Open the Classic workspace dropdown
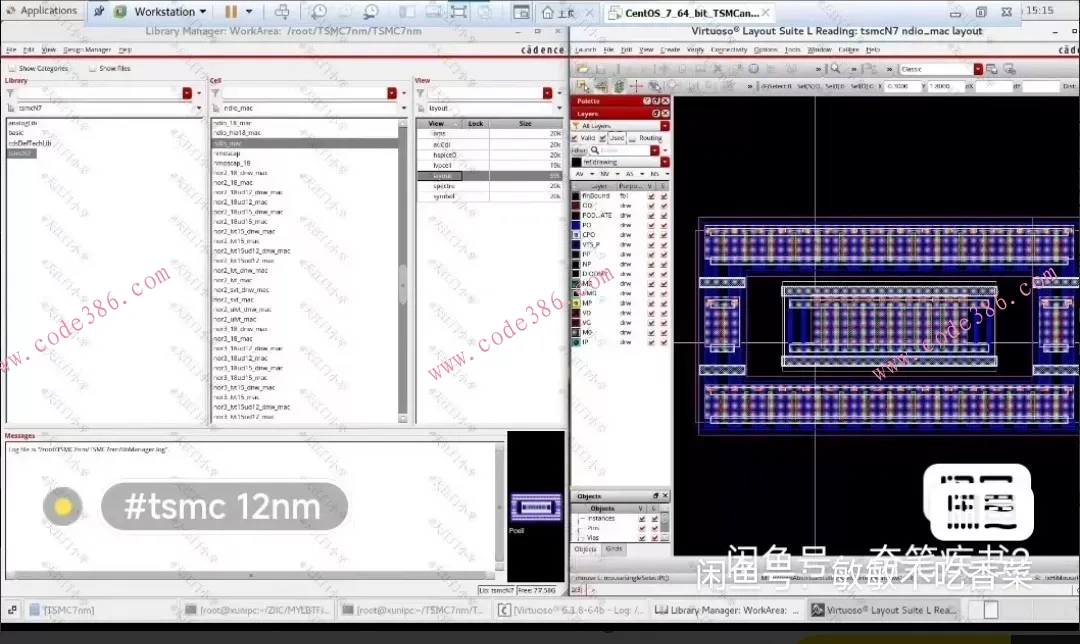Viewport: 1080px width, 644px height. point(978,69)
